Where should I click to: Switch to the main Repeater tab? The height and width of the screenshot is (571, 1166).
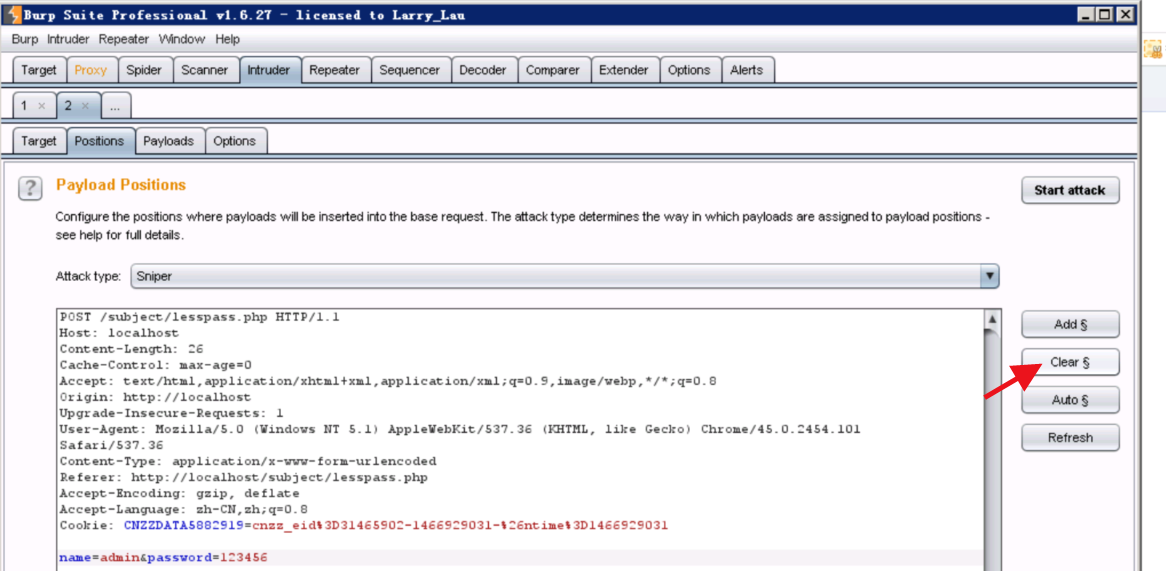pyautogui.click(x=335, y=70)
